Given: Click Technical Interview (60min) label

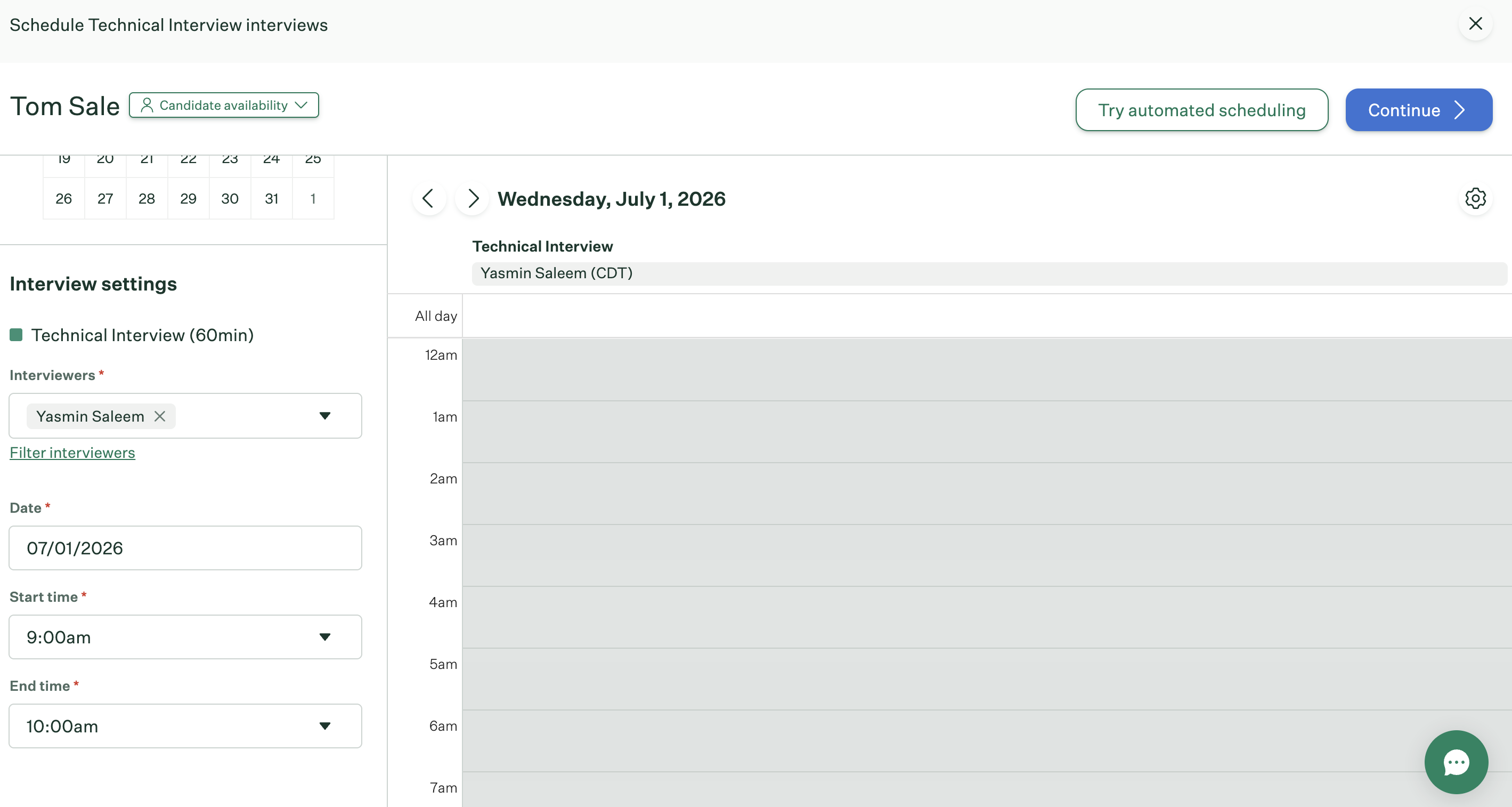Looking at the screenshot, I should [142, 335].
